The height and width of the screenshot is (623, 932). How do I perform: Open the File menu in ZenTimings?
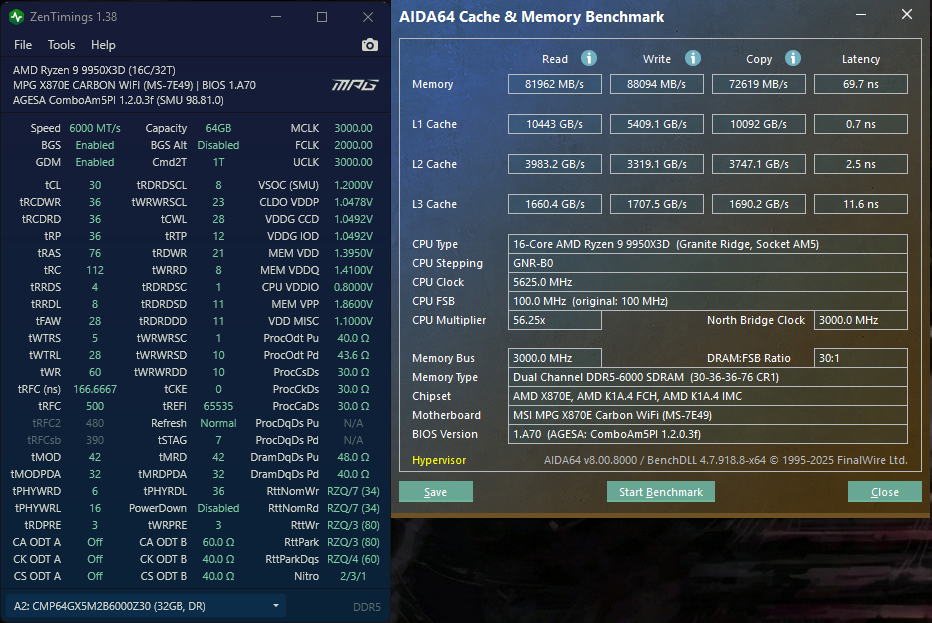click(23, 45)
